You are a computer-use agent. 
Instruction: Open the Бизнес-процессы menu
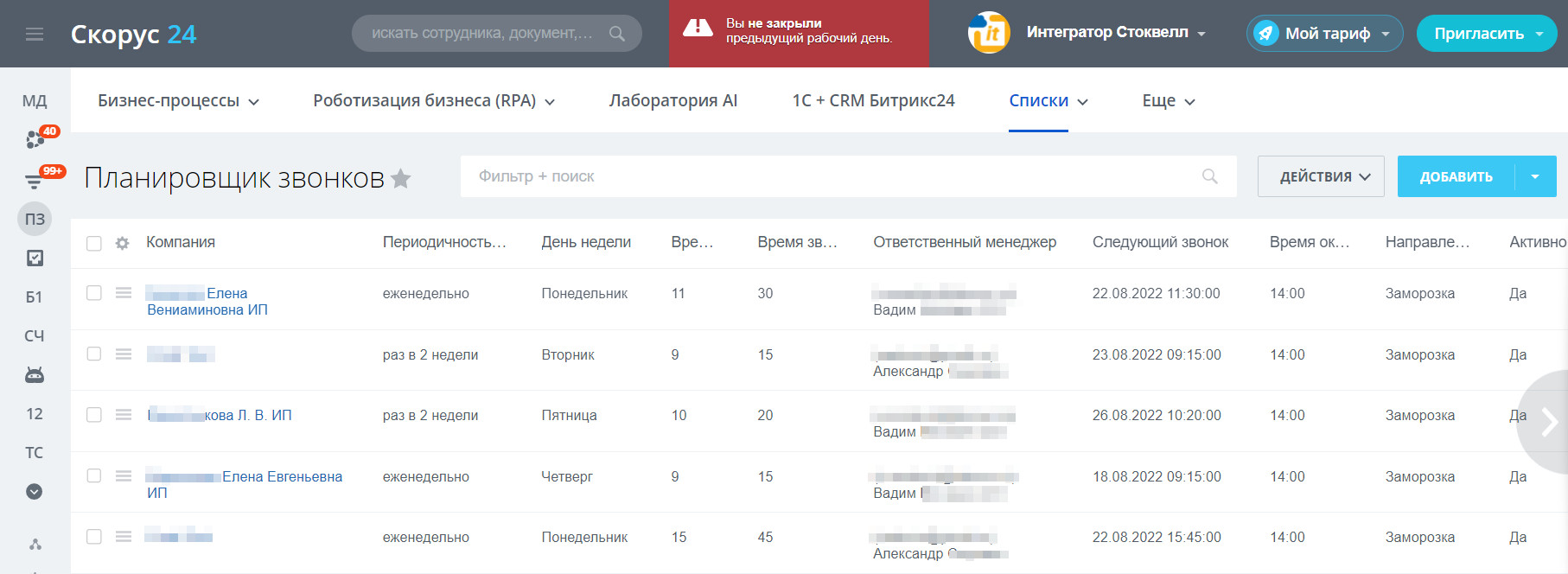[x=178, y=100]
